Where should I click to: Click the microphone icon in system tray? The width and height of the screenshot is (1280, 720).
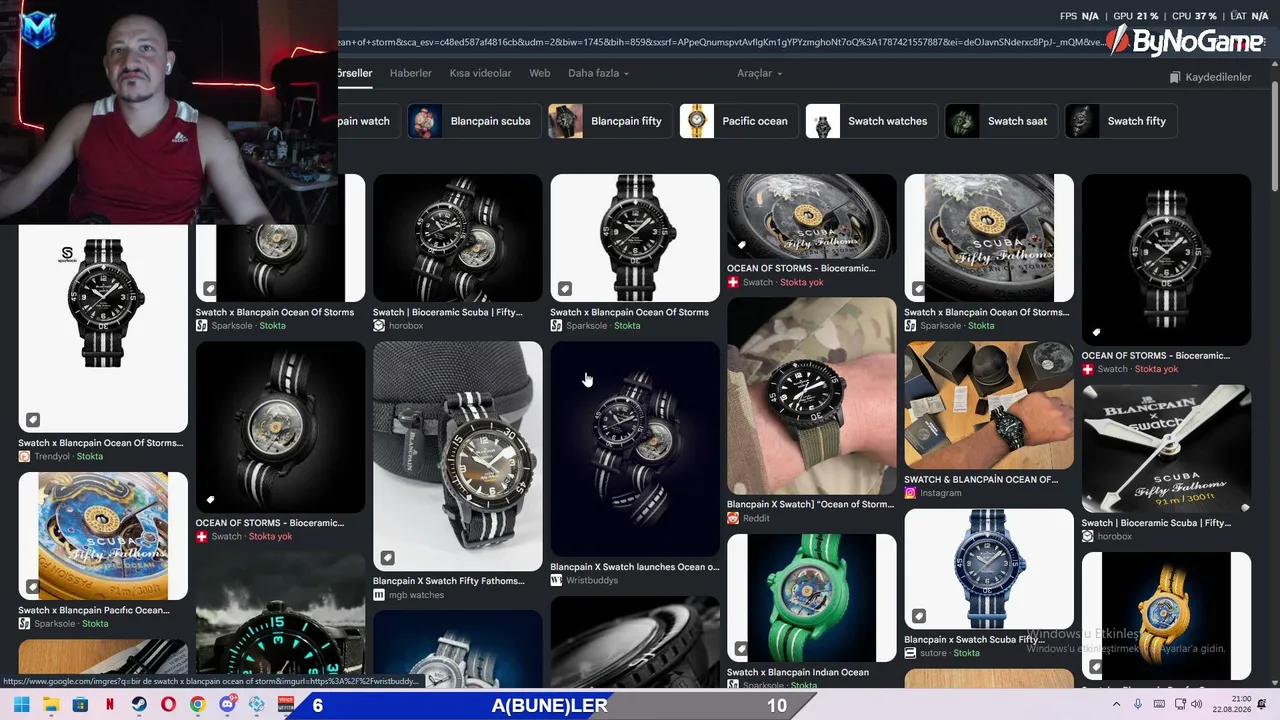pos(1138,705)
